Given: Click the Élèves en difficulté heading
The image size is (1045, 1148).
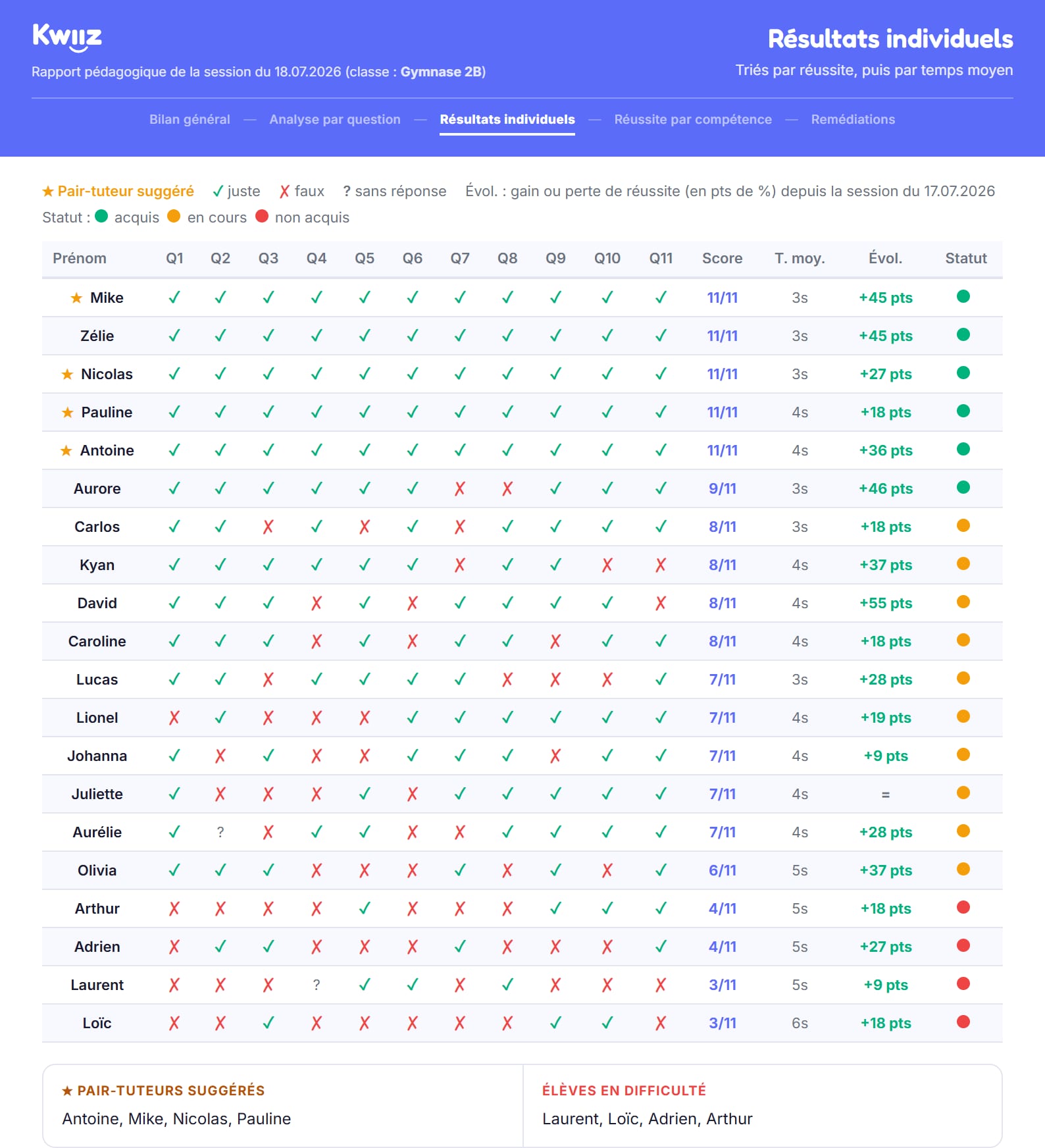Looking at the screenshot, I should [624, 1090].
